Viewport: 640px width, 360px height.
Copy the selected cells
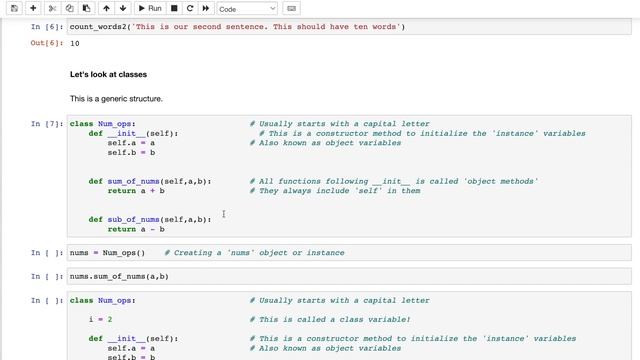pos(69,8)
